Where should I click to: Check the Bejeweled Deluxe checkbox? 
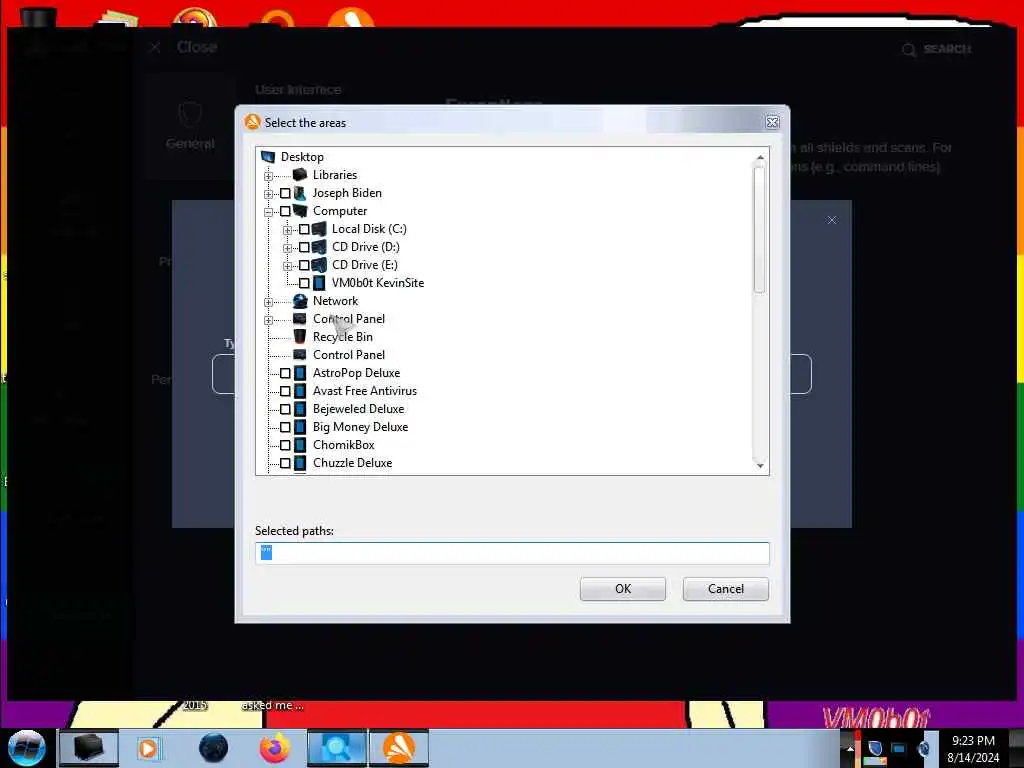[285, 409]
